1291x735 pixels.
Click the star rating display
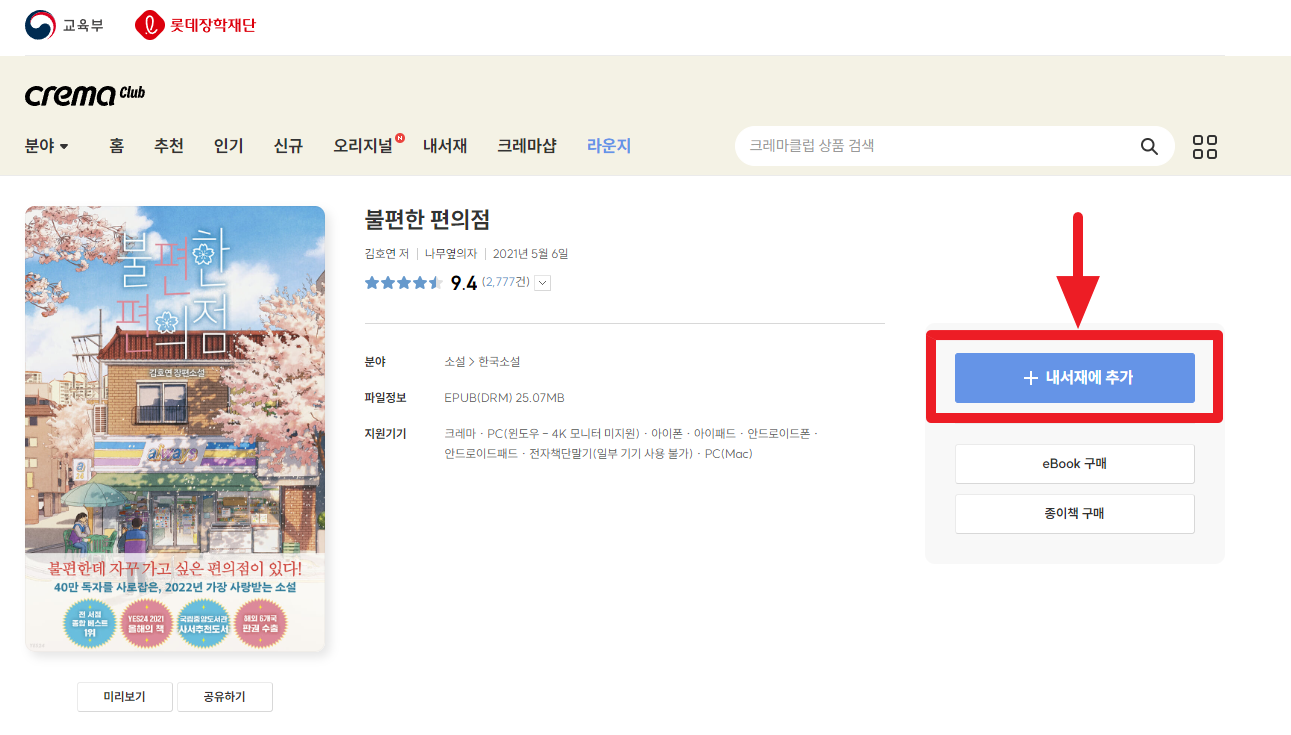pyautogui.click(x=404, y=283)
